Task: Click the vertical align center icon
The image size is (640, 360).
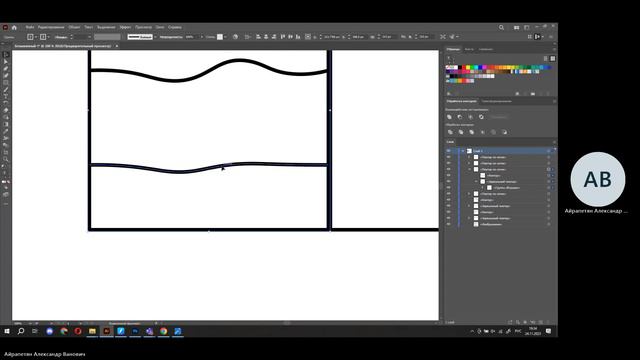Action: pos(290,37)
